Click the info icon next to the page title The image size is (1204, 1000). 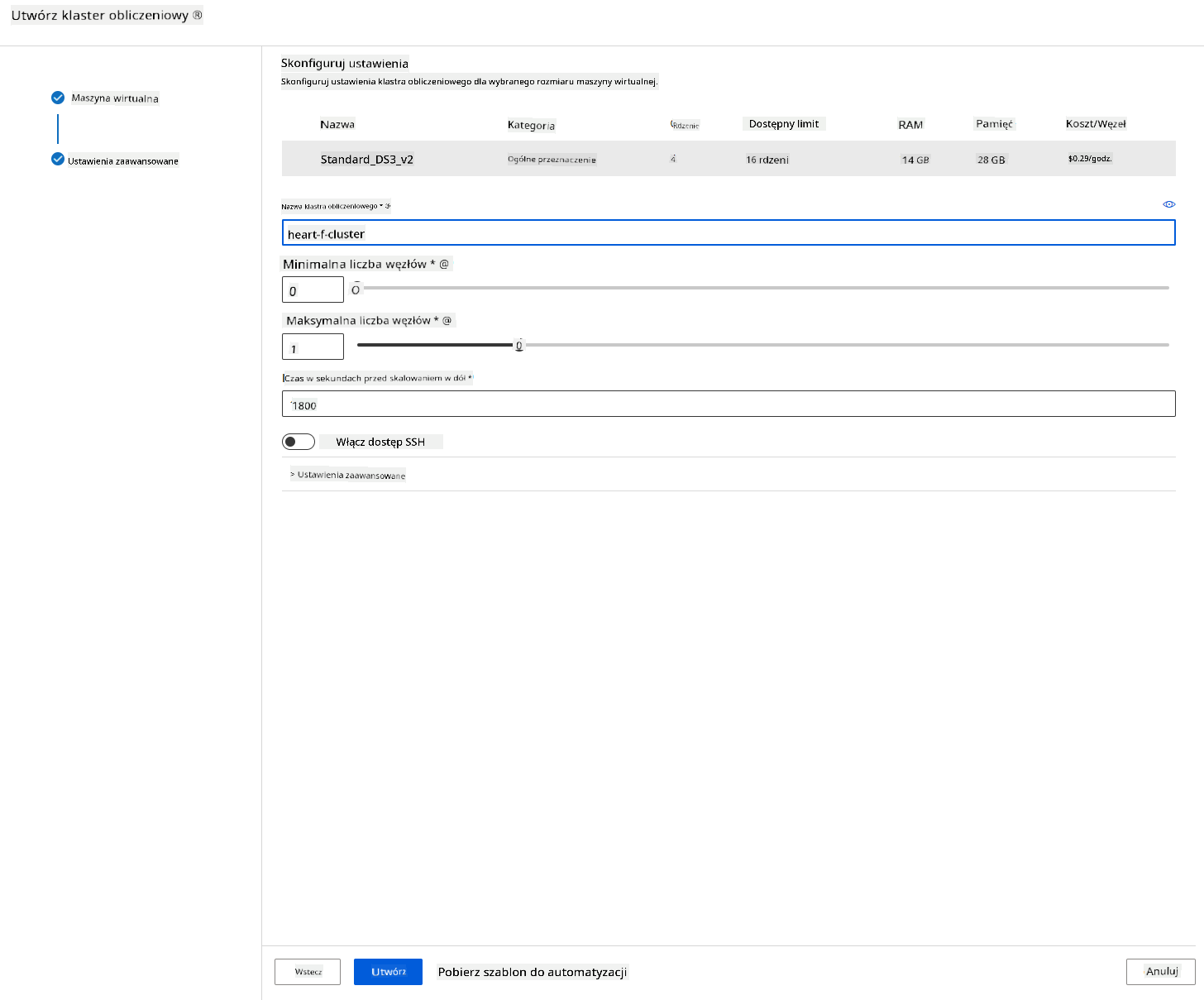(x=198, y=15)
